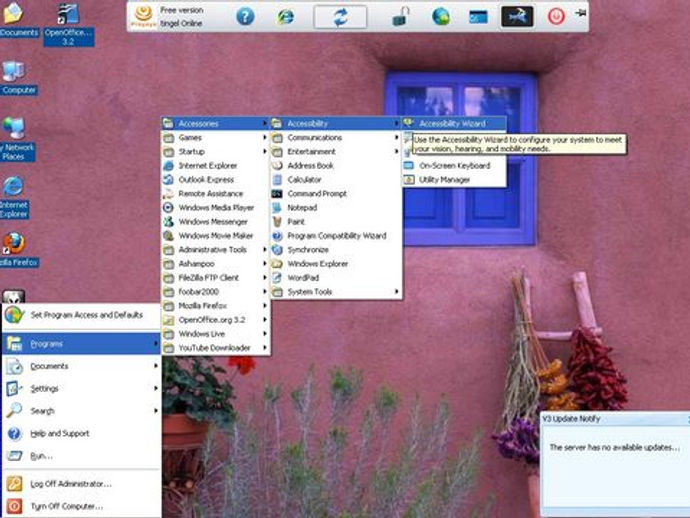The width and height of the screenshot is (690, 518).
Task: Launch Windows Movie Maker
Action: pos(215,236)
